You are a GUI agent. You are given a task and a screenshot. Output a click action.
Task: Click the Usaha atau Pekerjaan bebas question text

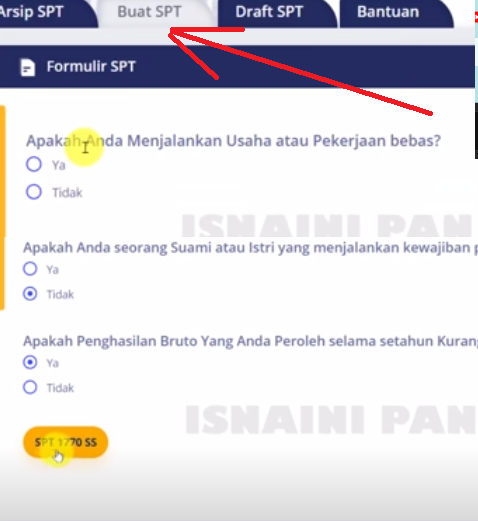[x=233, y=141]
